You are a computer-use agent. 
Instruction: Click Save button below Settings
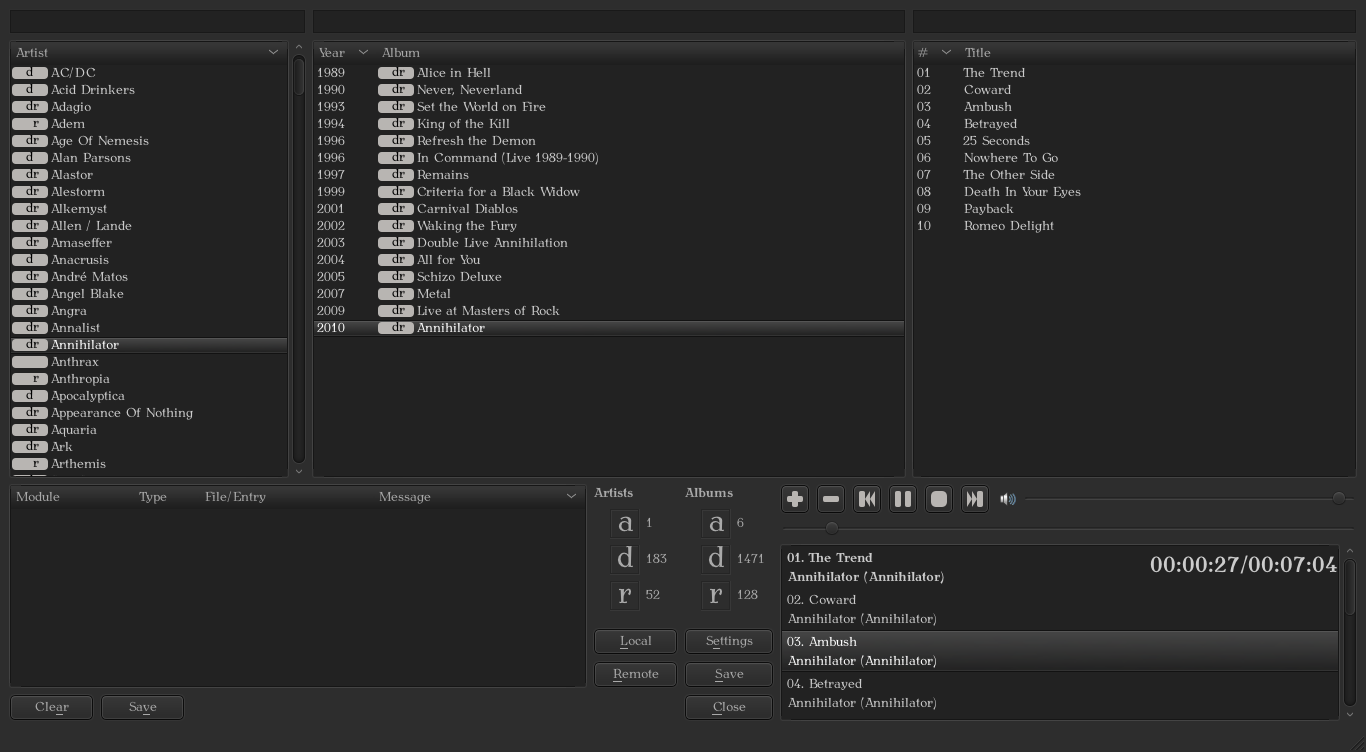point(729,674)
